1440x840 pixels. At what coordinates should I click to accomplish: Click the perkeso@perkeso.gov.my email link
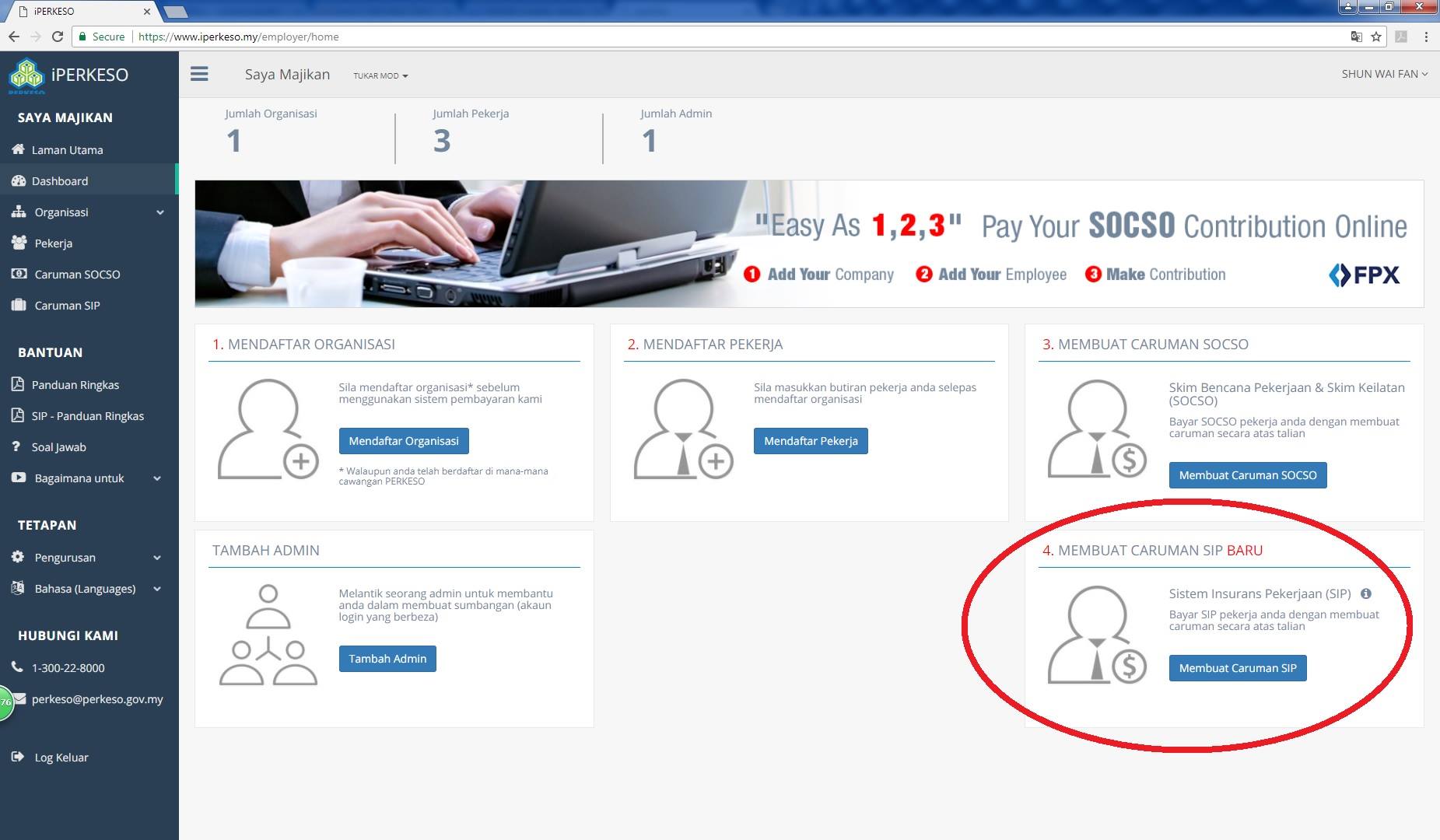(x=97, y=699)
